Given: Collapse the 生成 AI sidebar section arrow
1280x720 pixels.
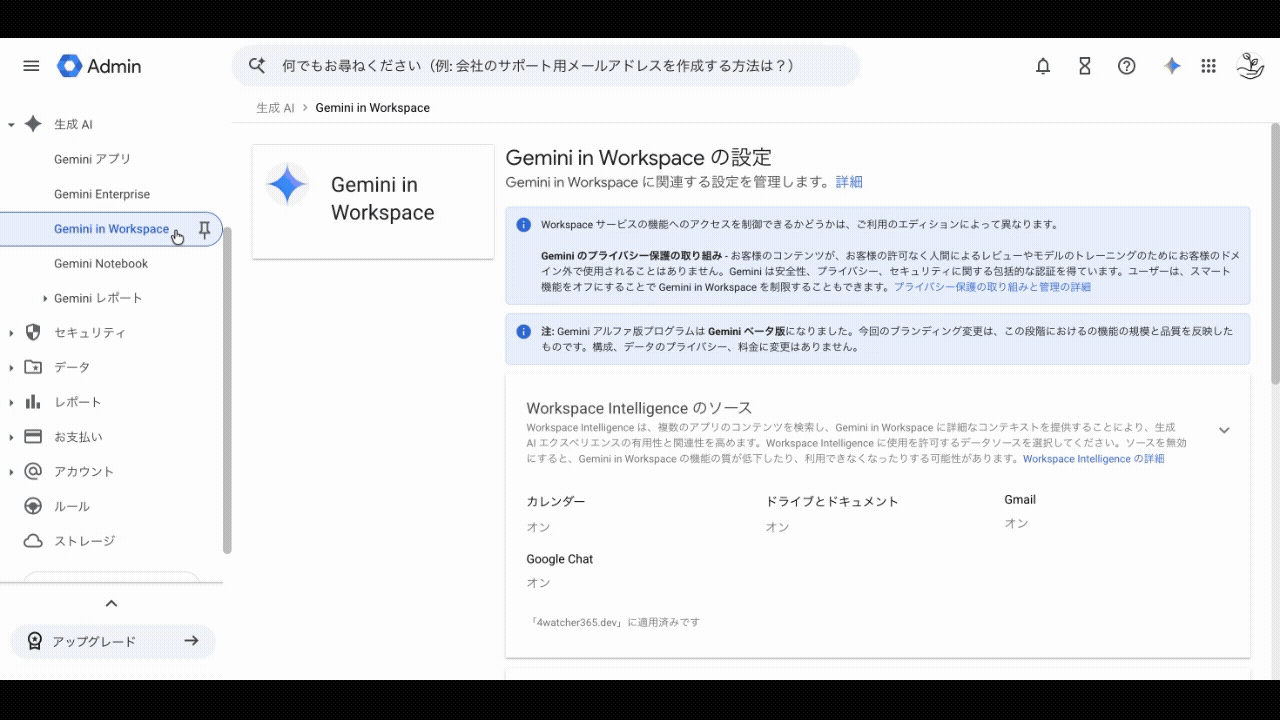Looking at the screenshot, I should (x=11, y=125).
